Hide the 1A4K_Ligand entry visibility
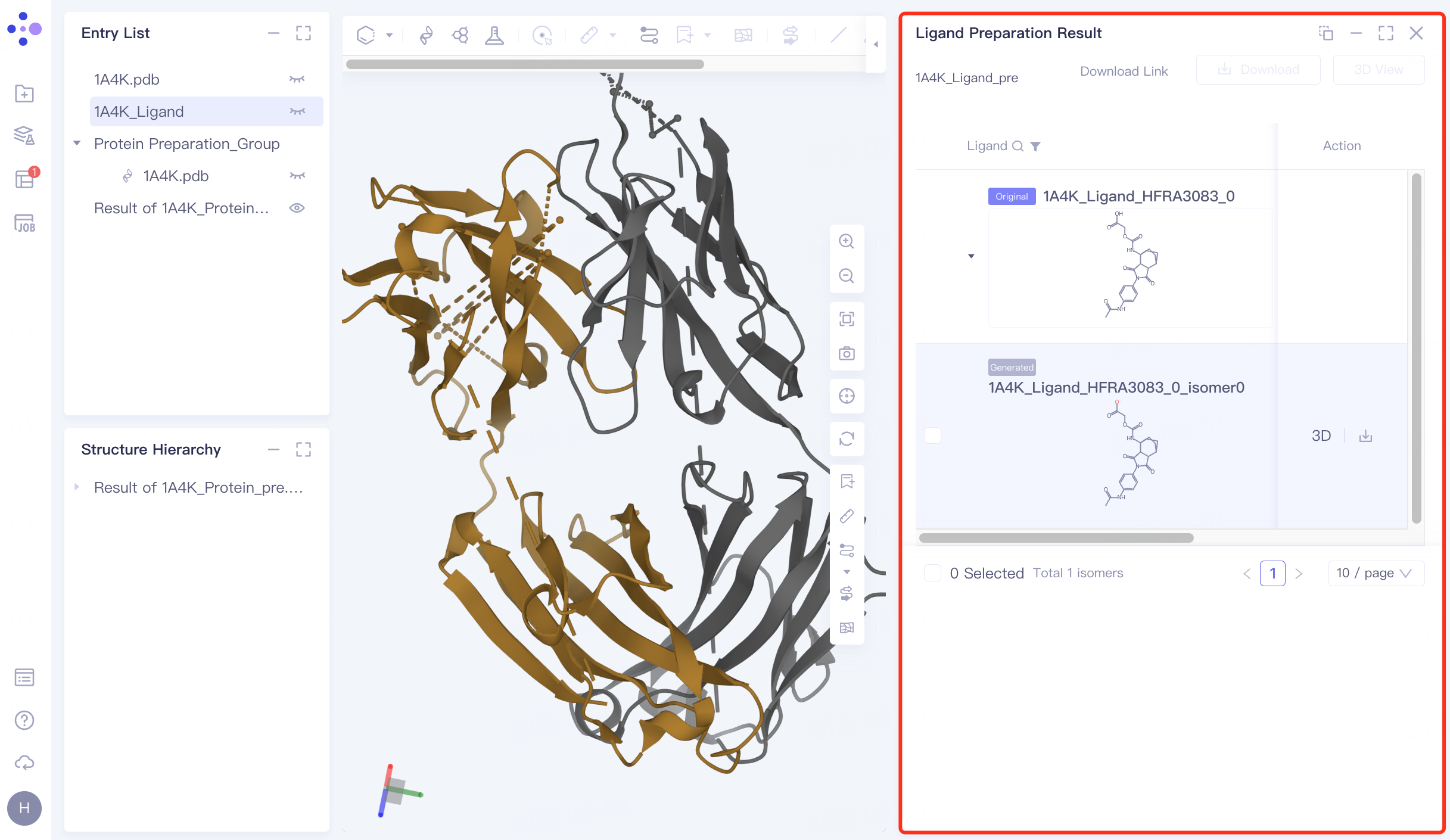The height and width of the screenshot is (840, 1450). coord(297,111)
